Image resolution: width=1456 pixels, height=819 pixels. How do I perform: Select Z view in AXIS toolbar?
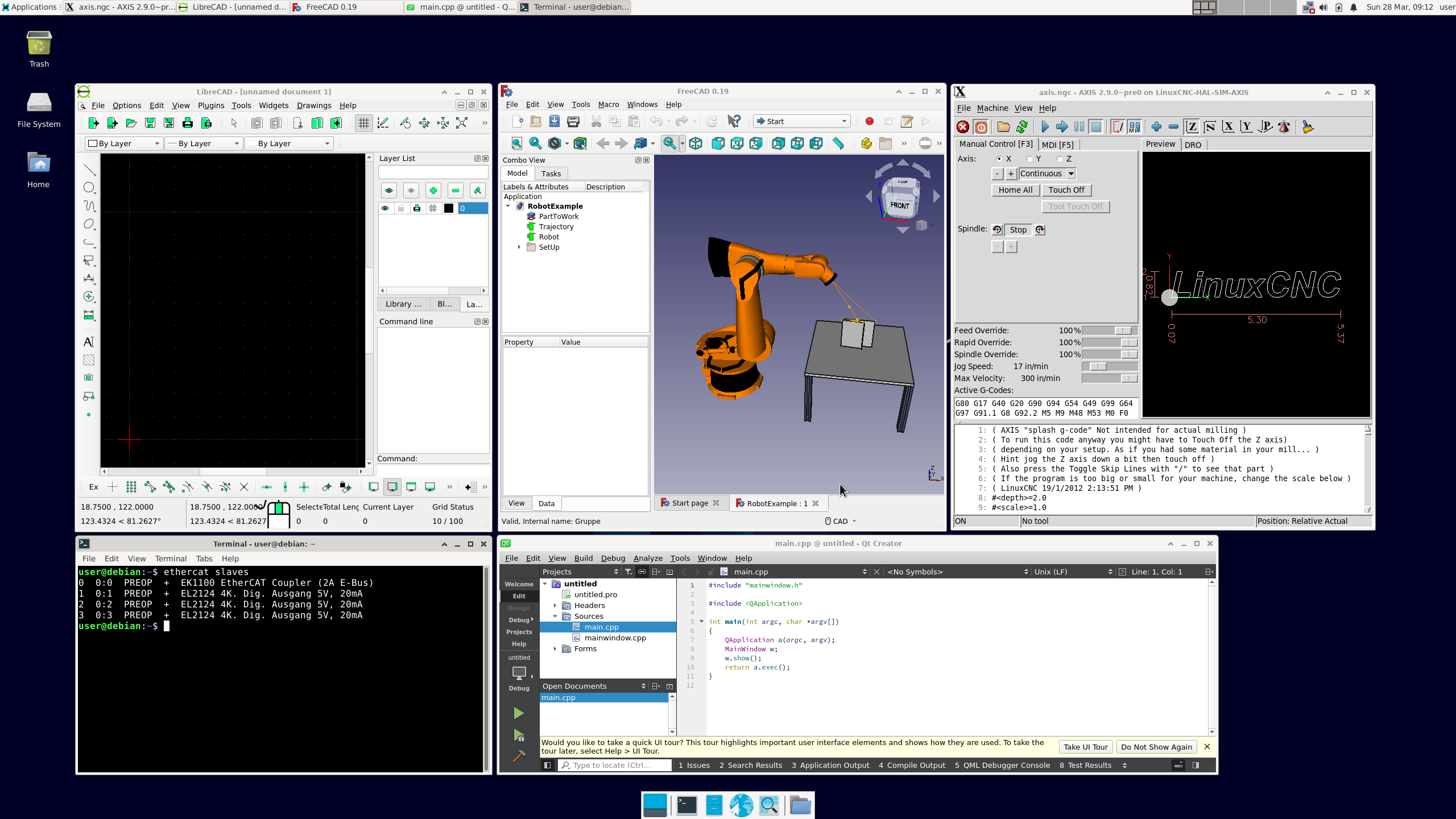[1192, 127]
